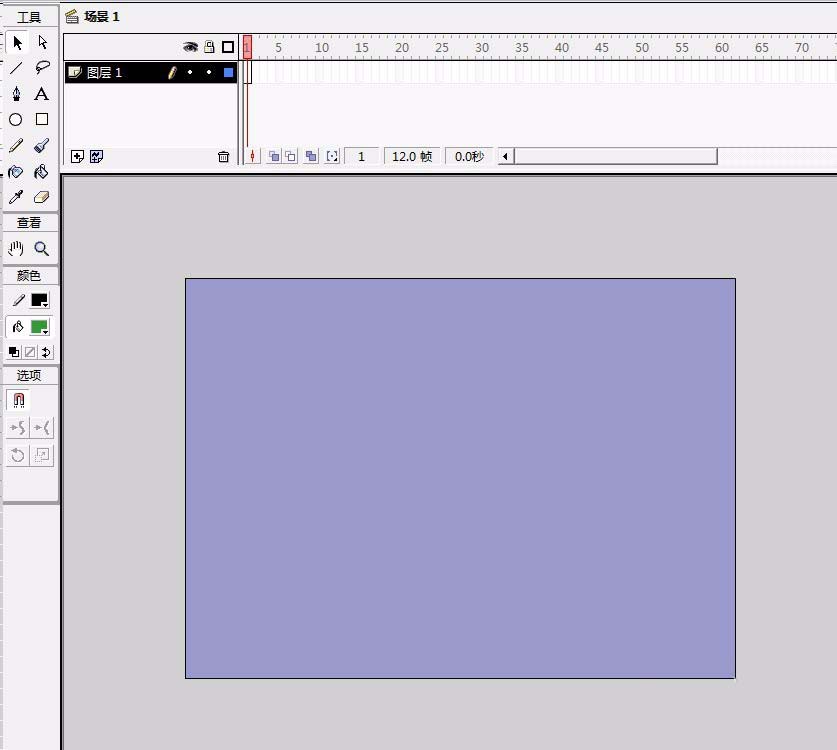Viewport: 837px width, 750px height.
Task: Click the red playhead at frame 1
Action: [x=247, y=47]
